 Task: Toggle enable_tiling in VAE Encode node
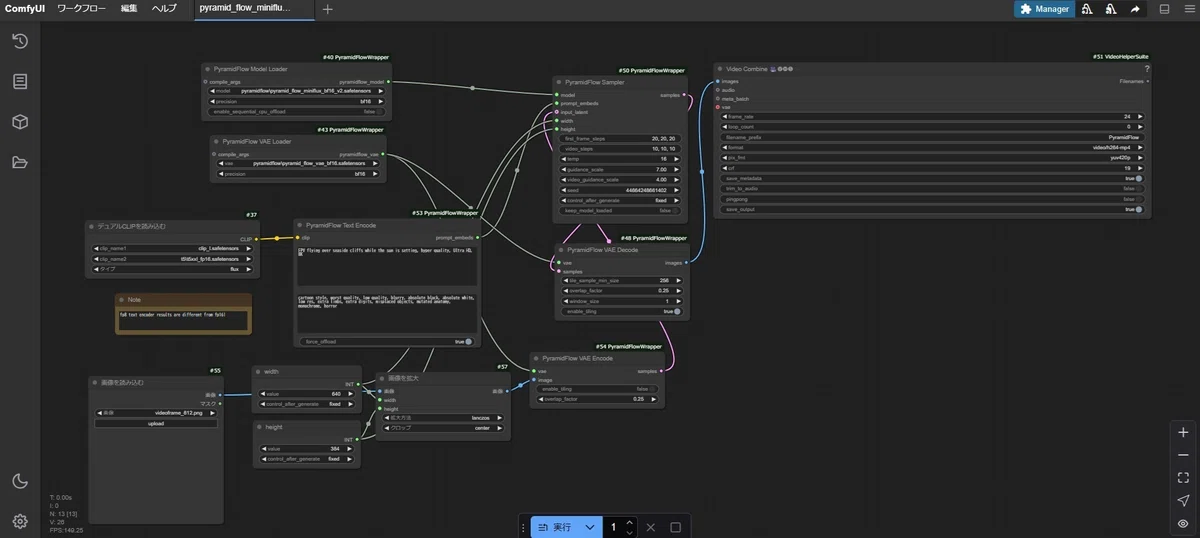coord(596,388)
